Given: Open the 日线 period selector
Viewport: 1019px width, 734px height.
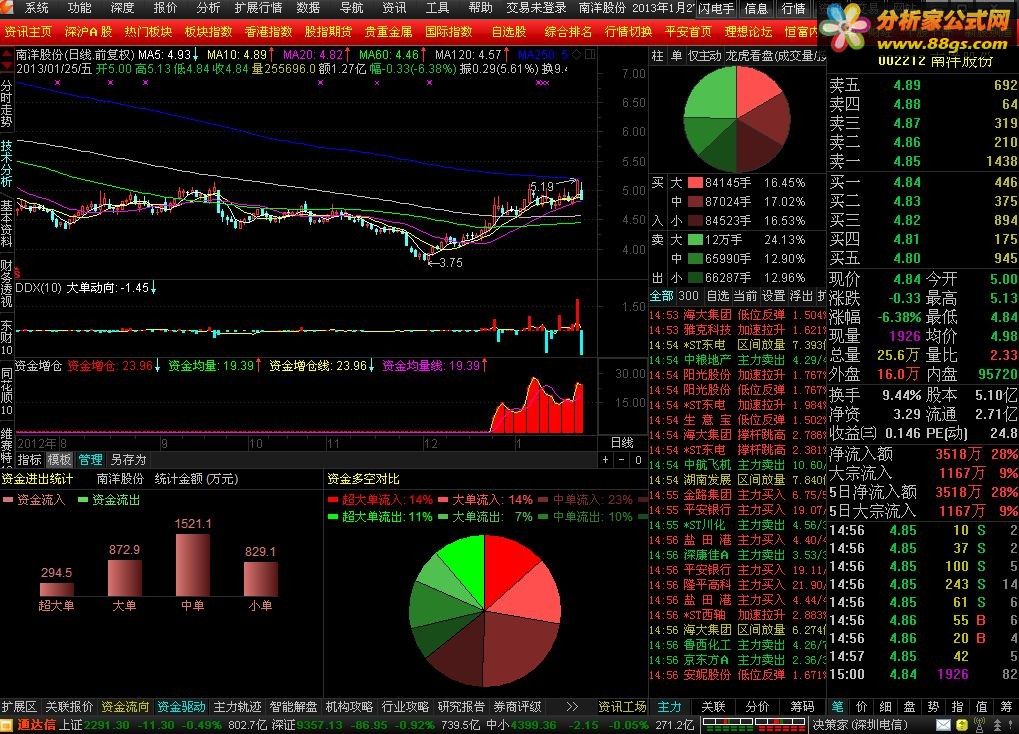Looking at the screenshot, I should 622,442.
